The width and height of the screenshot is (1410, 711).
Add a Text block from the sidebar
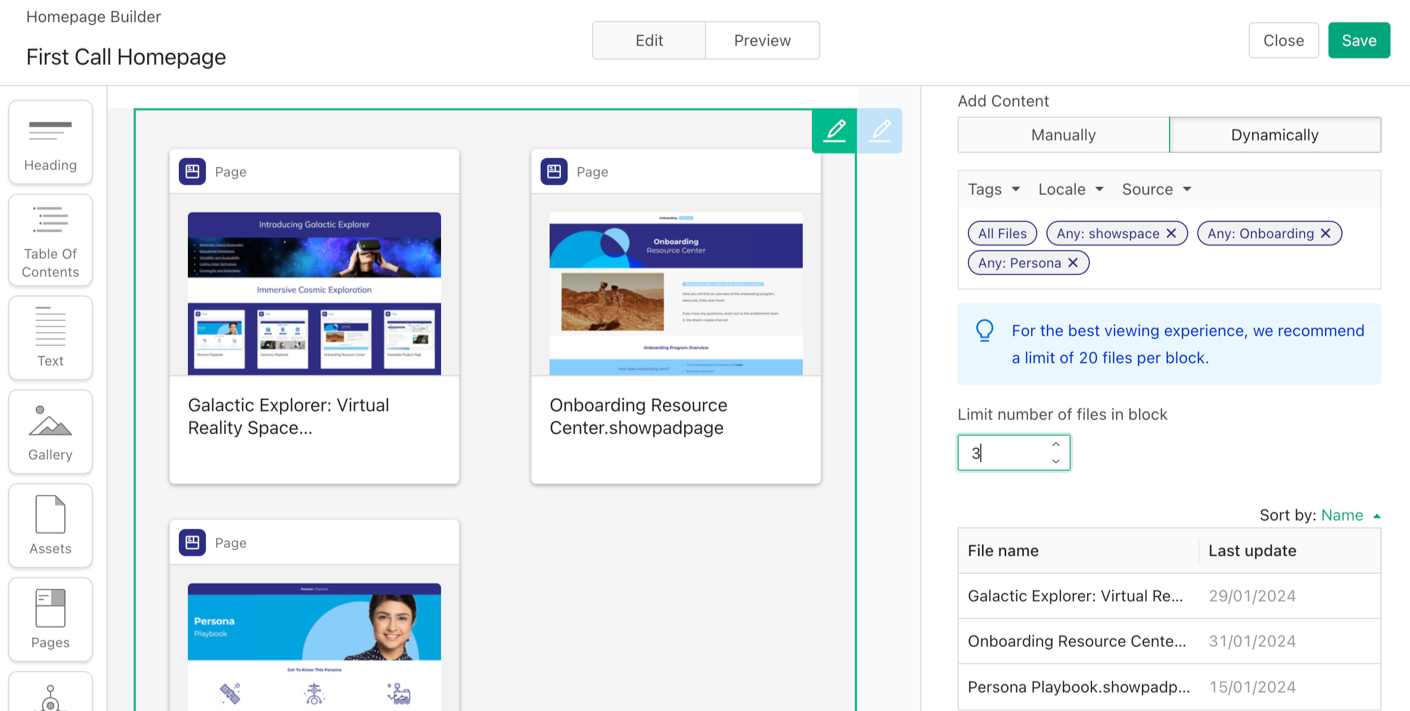click(x=50, y=338)
